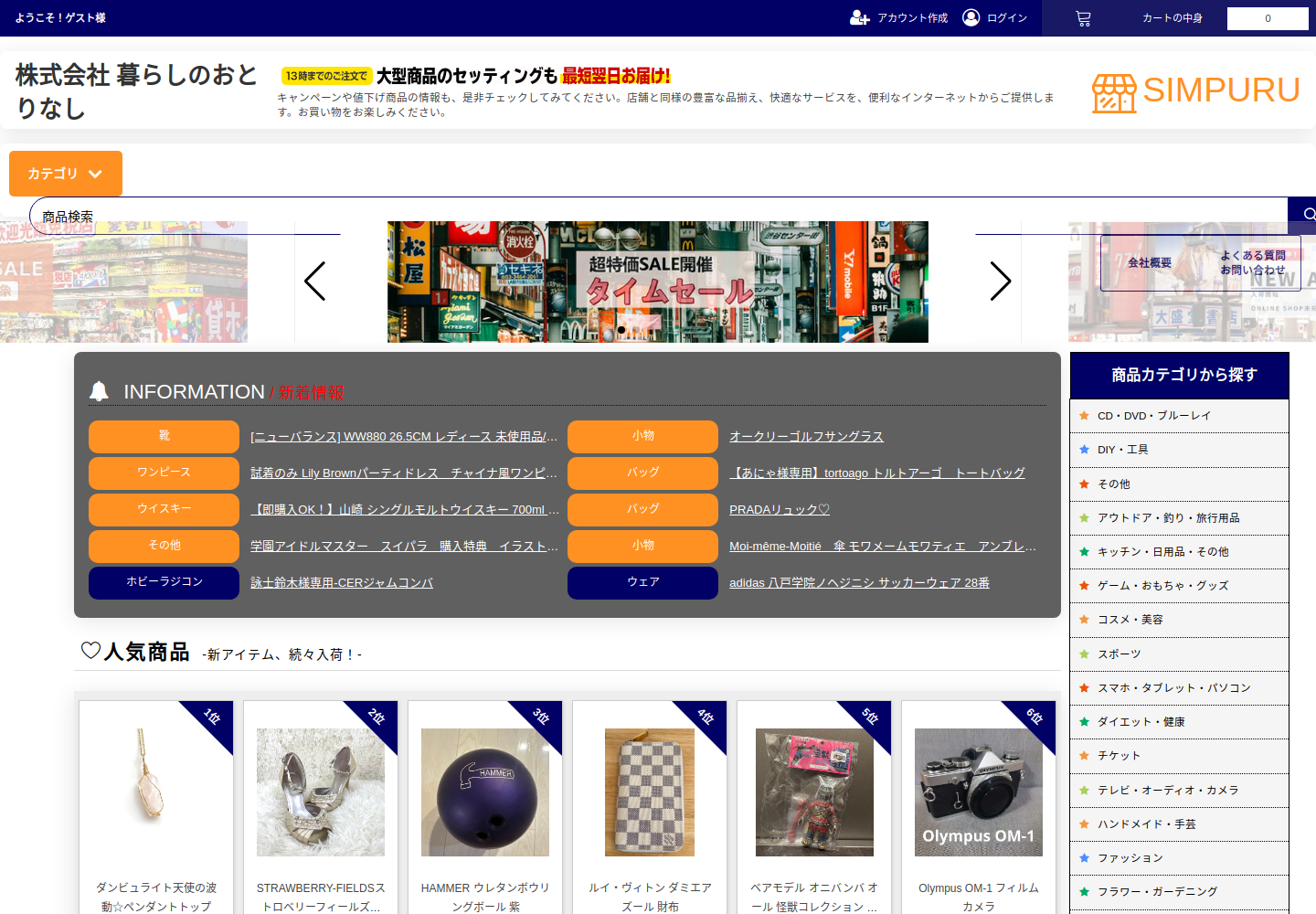Click the login user avatar icon
The height and width of the screenshot is (914, 1316).
971,17
